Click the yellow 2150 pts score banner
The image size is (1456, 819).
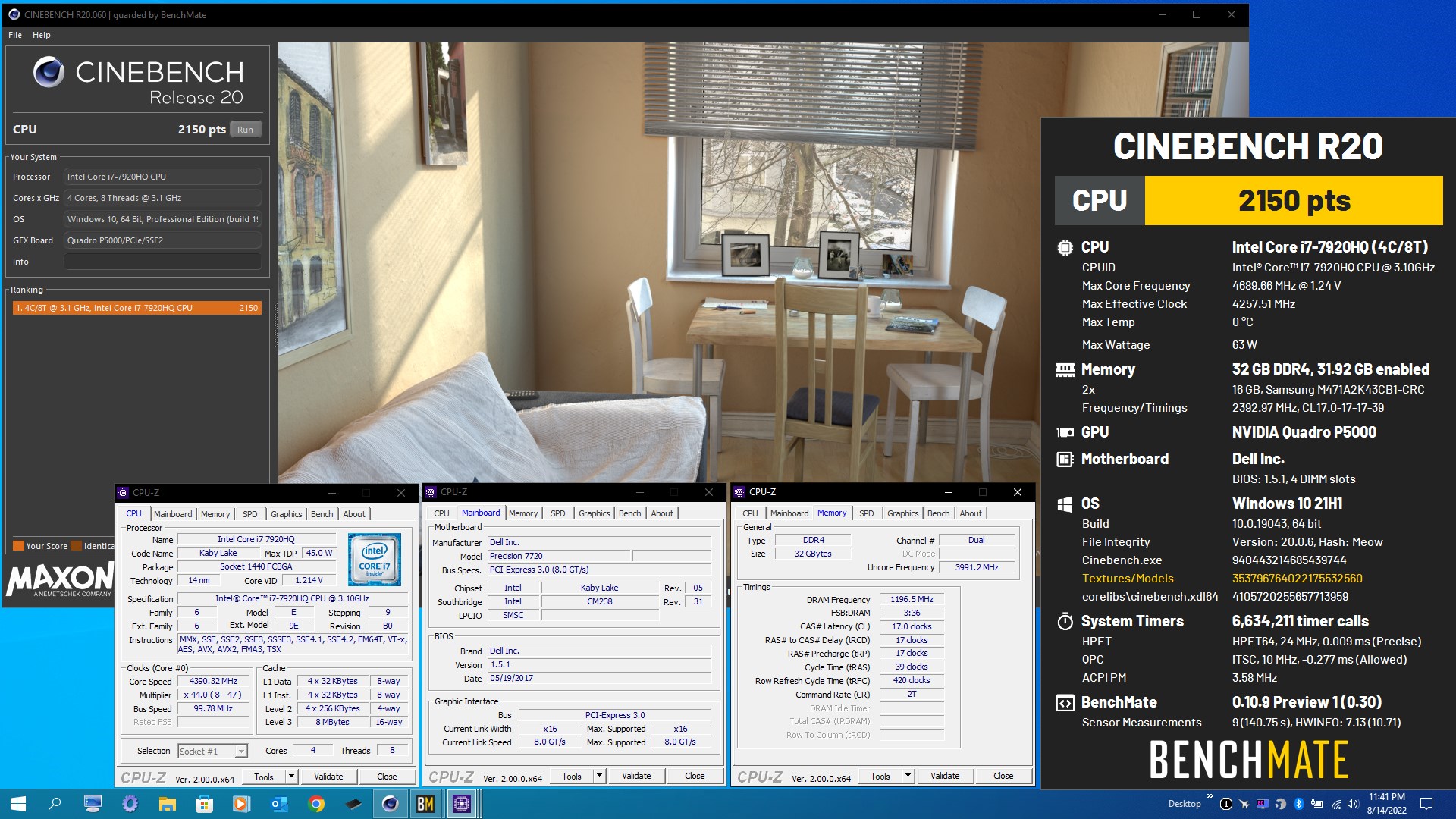click(1294, 201)
